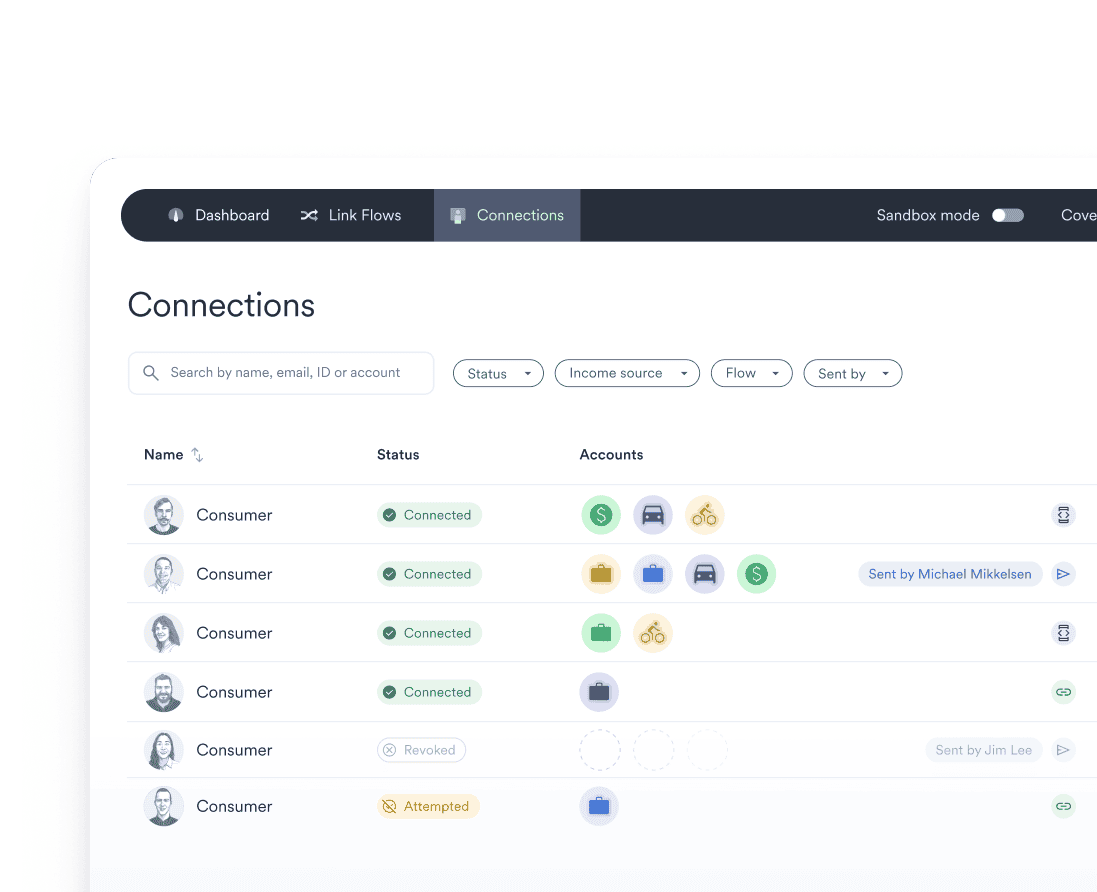Click the green dollar account icon in first row
1097x892 pixels.
coord(601,515)
